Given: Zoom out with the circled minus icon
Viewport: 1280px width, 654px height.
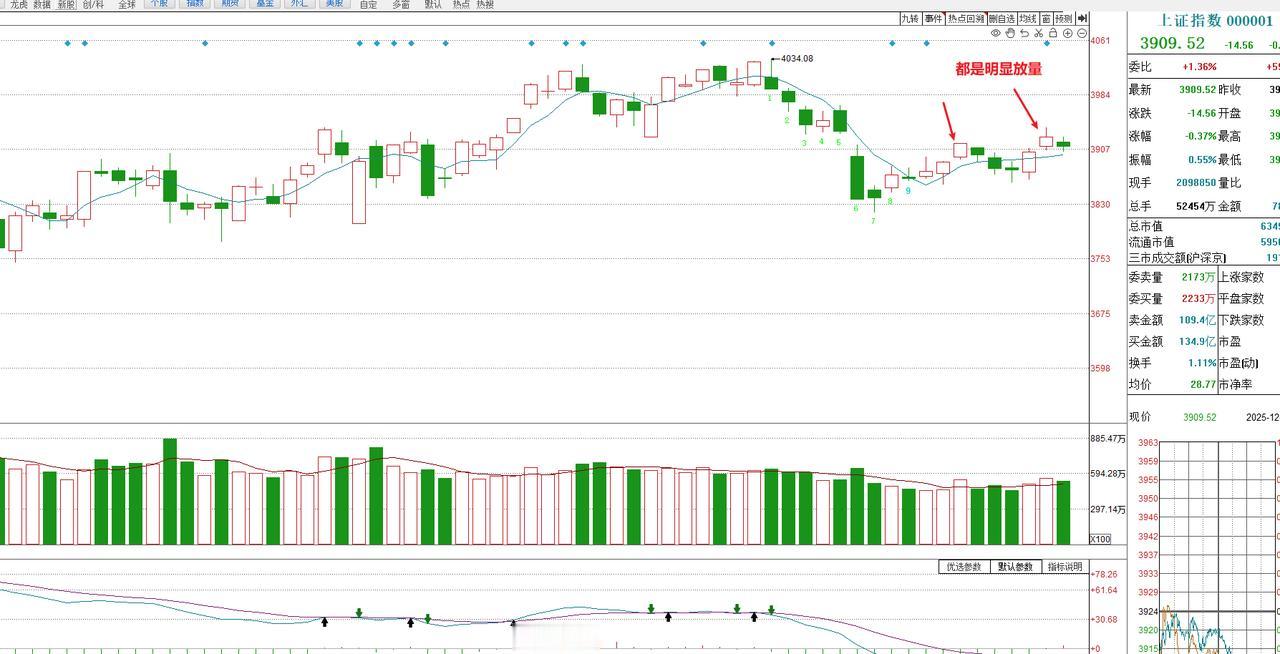Looking at the screenshot, I should [x=1082, y=33].
